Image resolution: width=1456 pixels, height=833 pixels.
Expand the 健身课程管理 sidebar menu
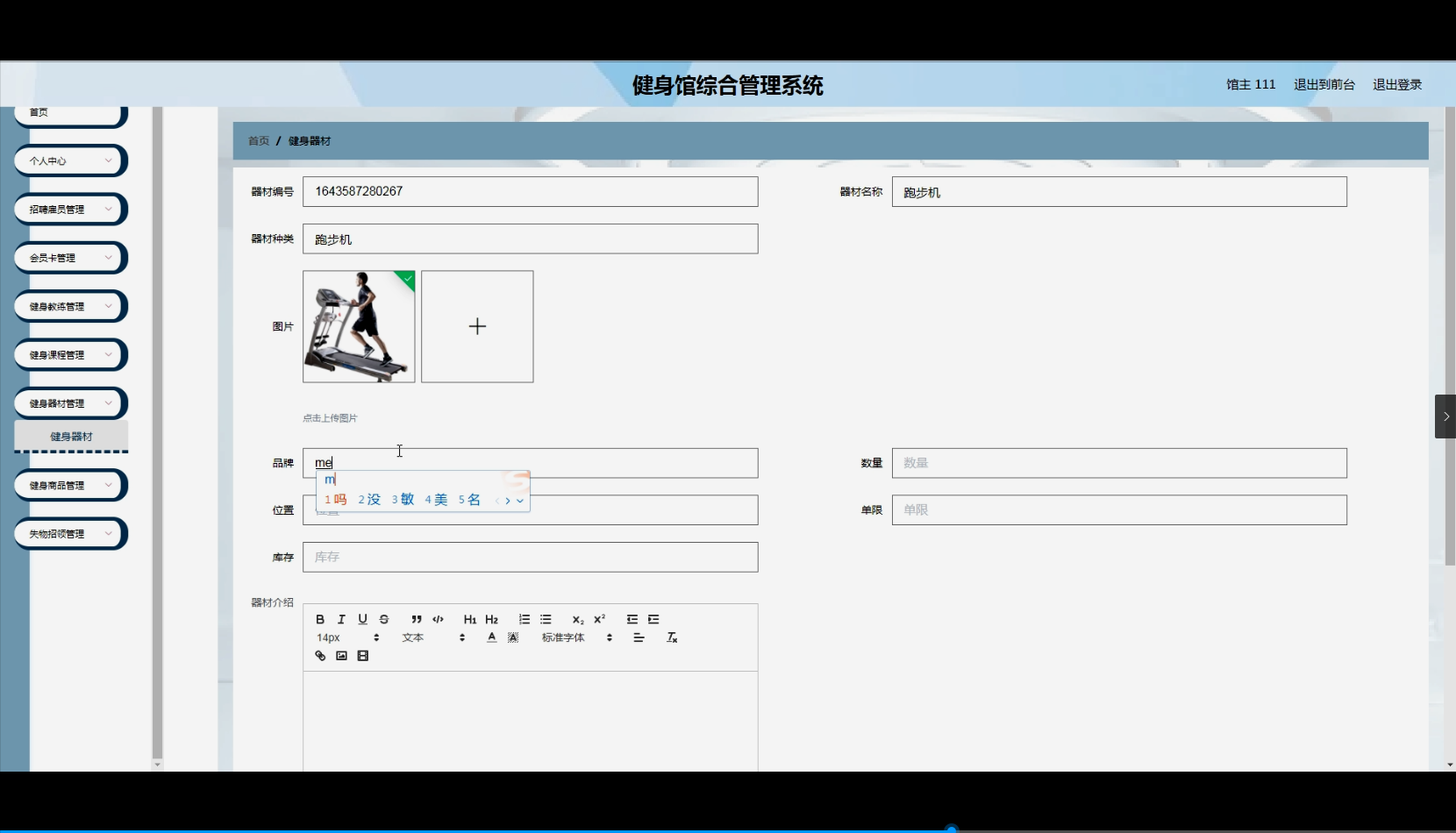(x=71, y=355)
